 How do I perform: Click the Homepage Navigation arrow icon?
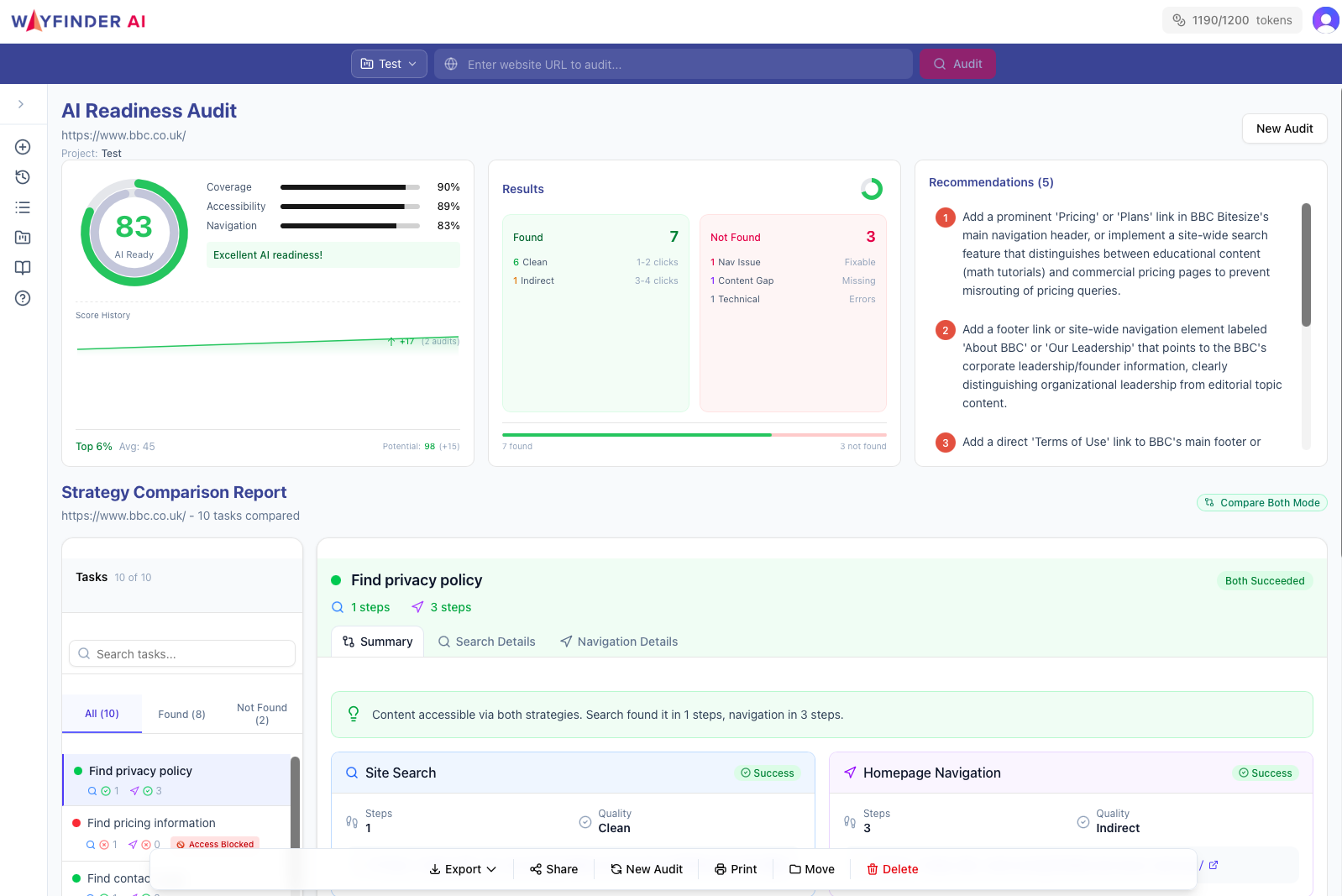point(850,773)
